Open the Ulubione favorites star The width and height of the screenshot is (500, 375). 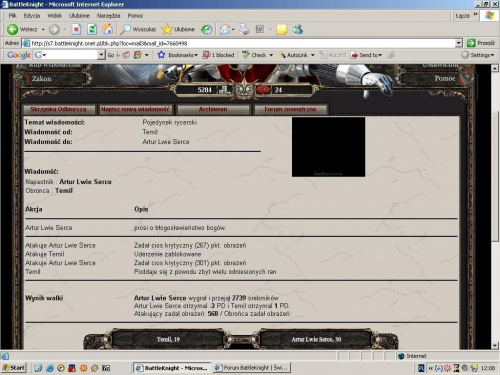178,29
